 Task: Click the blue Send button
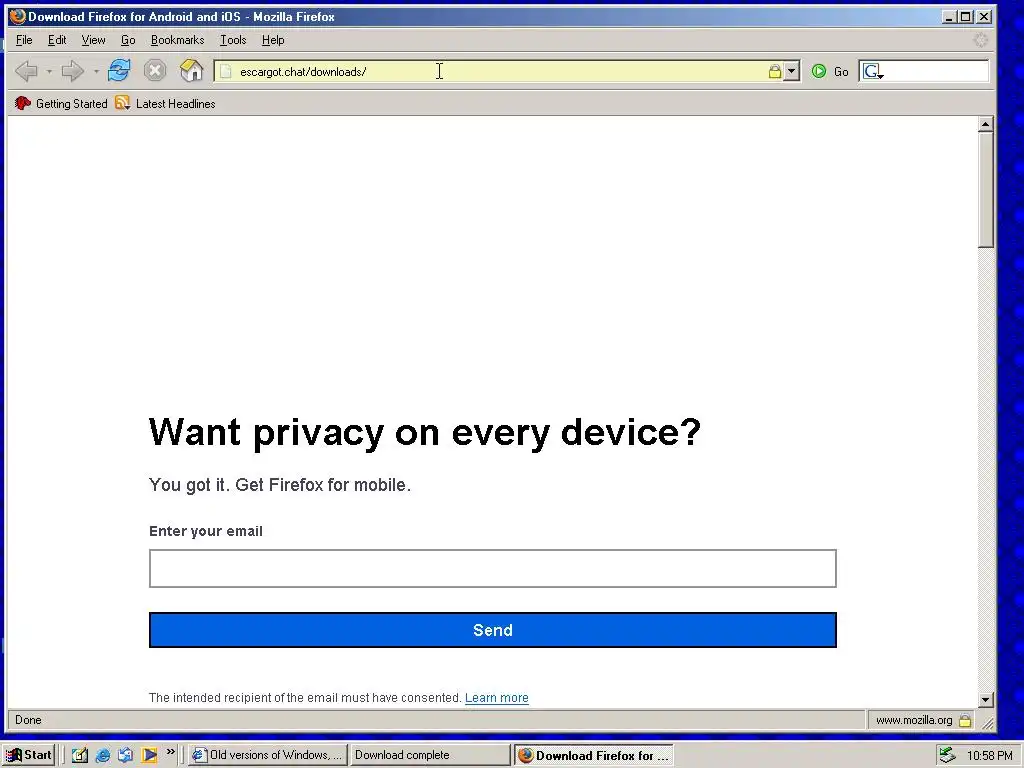pos(492,630)
